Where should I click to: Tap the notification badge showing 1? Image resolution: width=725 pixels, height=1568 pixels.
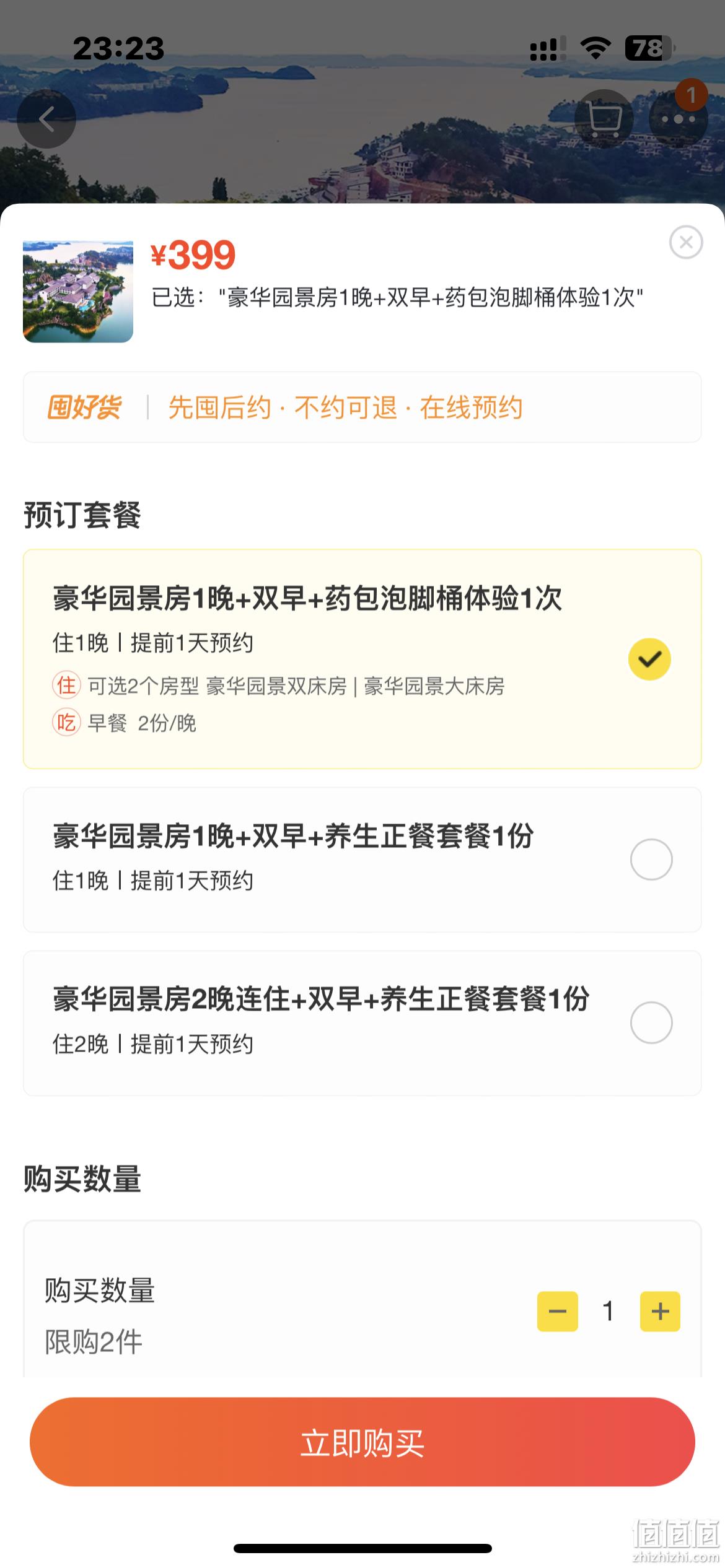click(x=691, y=95)
